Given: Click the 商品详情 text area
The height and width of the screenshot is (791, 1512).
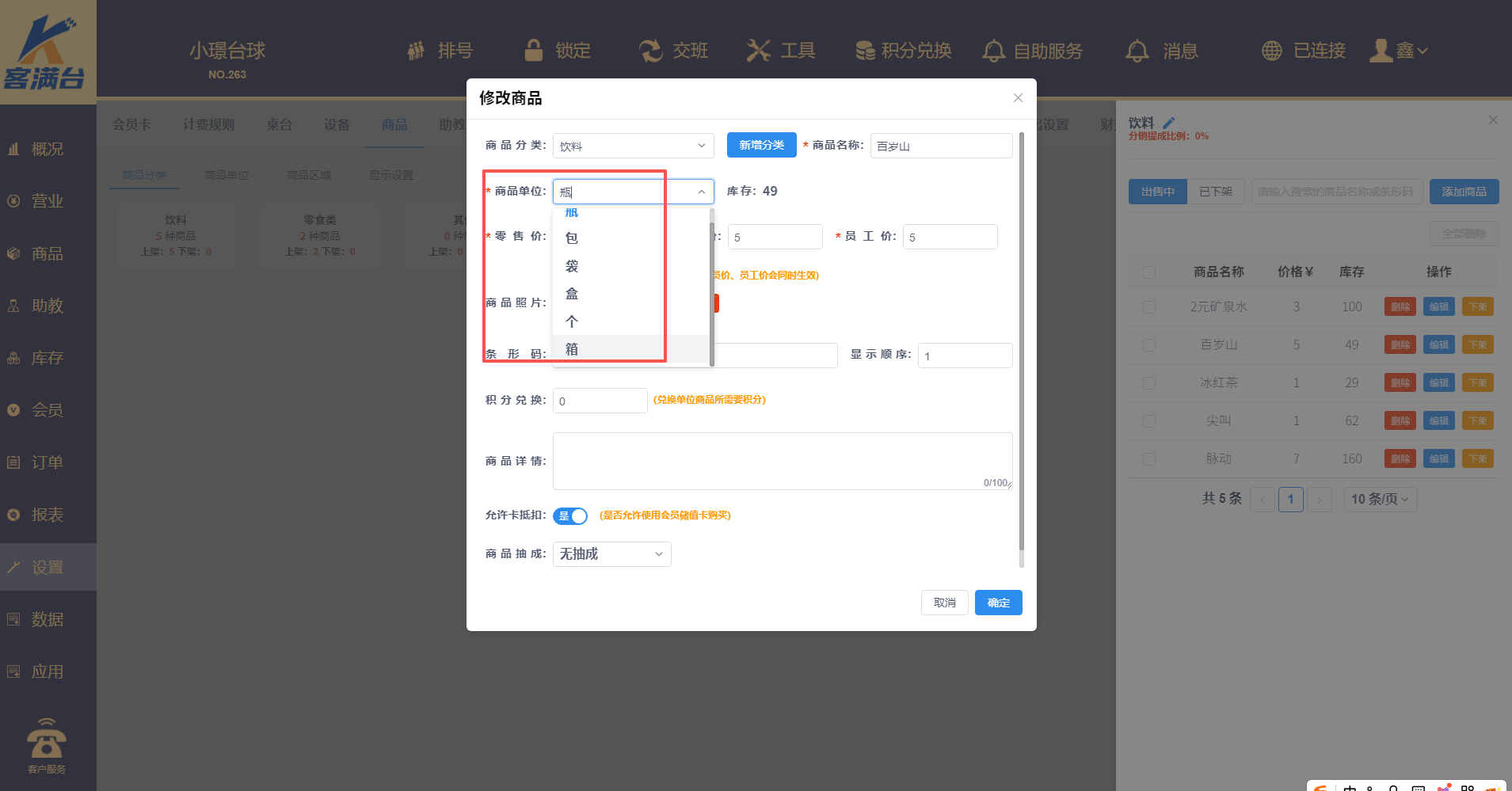Looking at the screenshot, I should pyautogui.click(x=782, y=461).
